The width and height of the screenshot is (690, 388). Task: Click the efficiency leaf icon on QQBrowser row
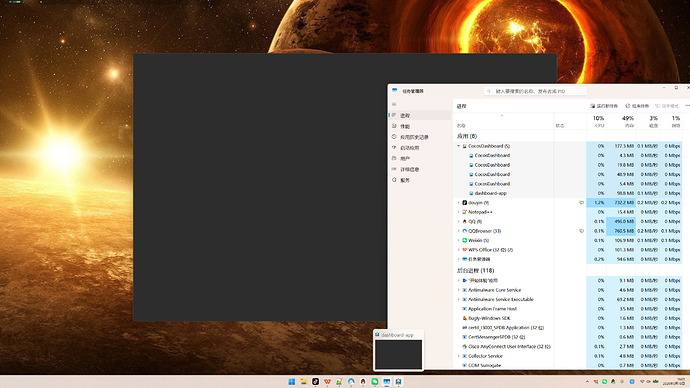[581, 231]
